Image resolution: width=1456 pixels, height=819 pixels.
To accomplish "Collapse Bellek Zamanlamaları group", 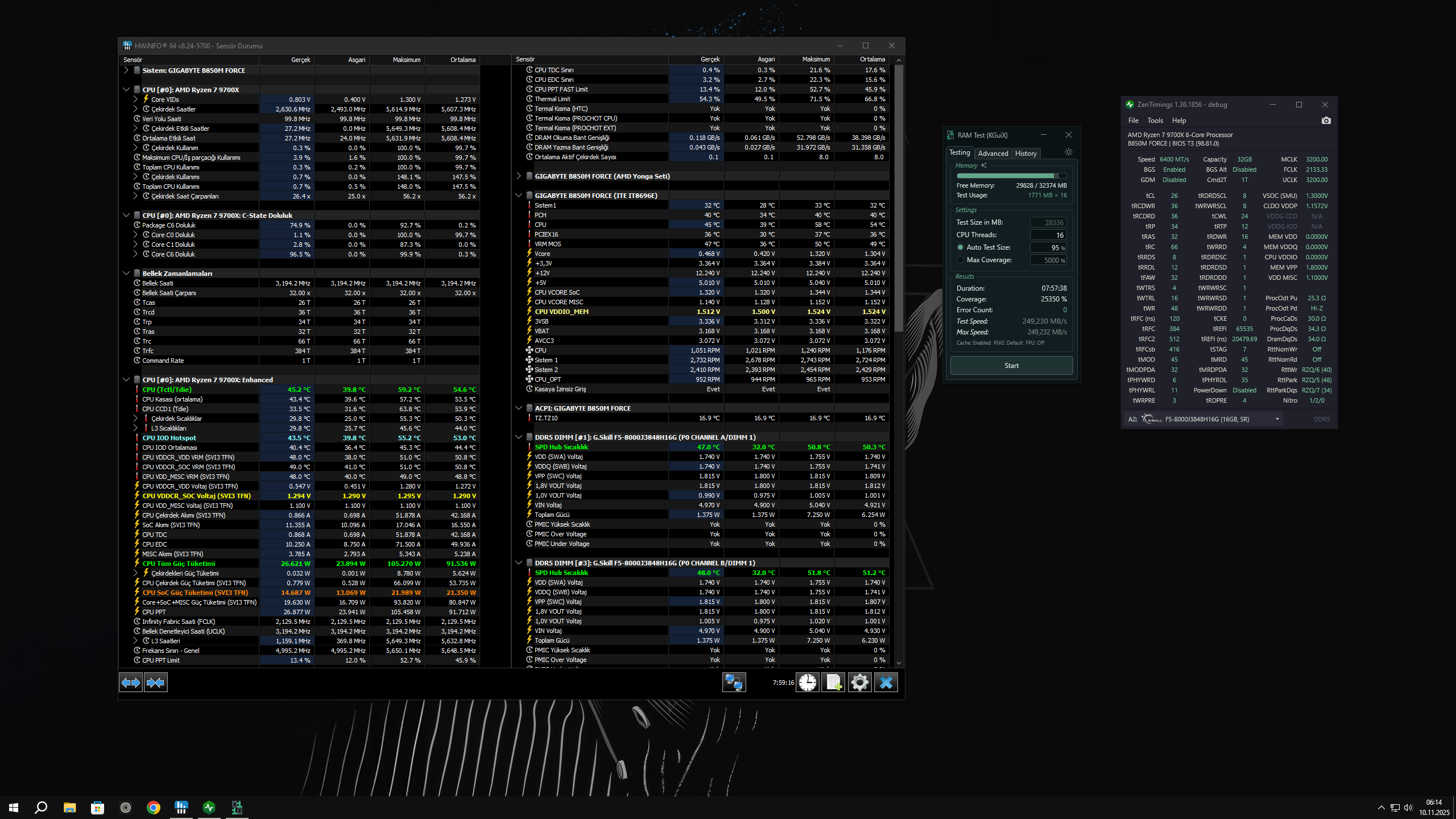I will [x=126, y=274].
